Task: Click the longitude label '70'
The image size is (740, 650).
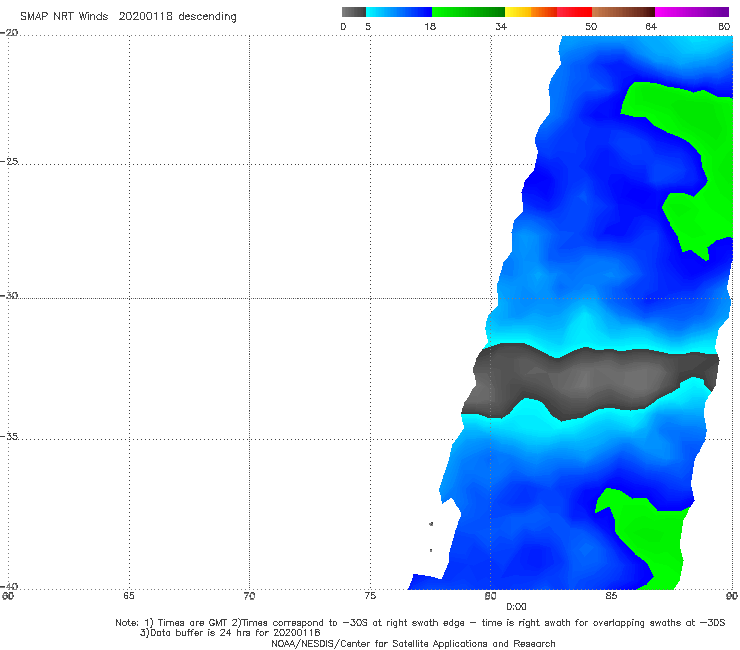Action: pos(249,596)
